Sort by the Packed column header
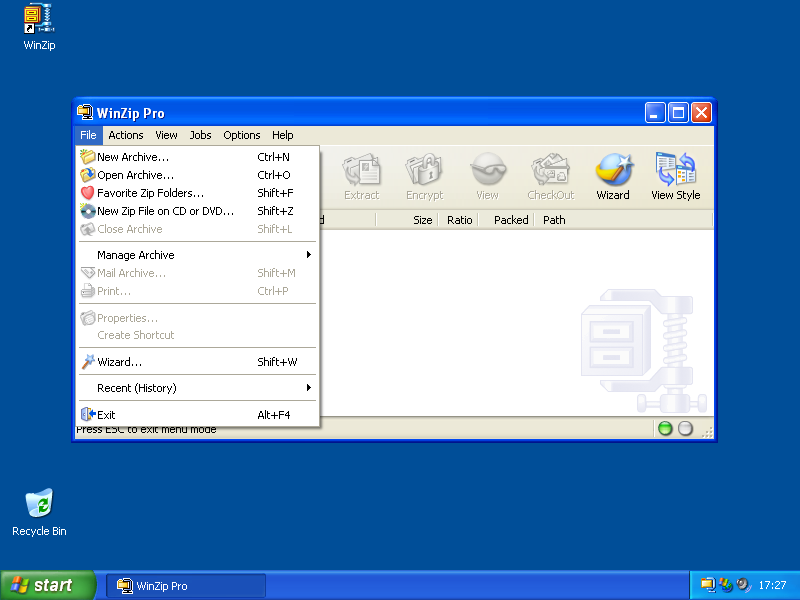The width and height of the screenshot is (800, 600). 510,220
